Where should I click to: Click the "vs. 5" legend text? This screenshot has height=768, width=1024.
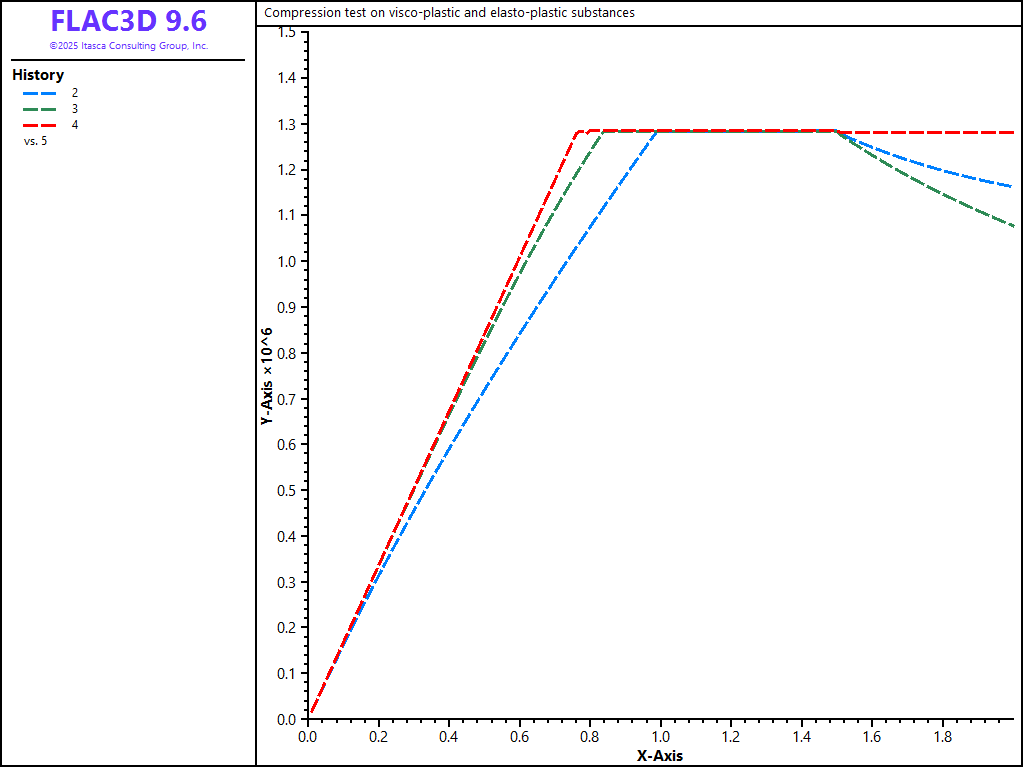pos(35,141)
